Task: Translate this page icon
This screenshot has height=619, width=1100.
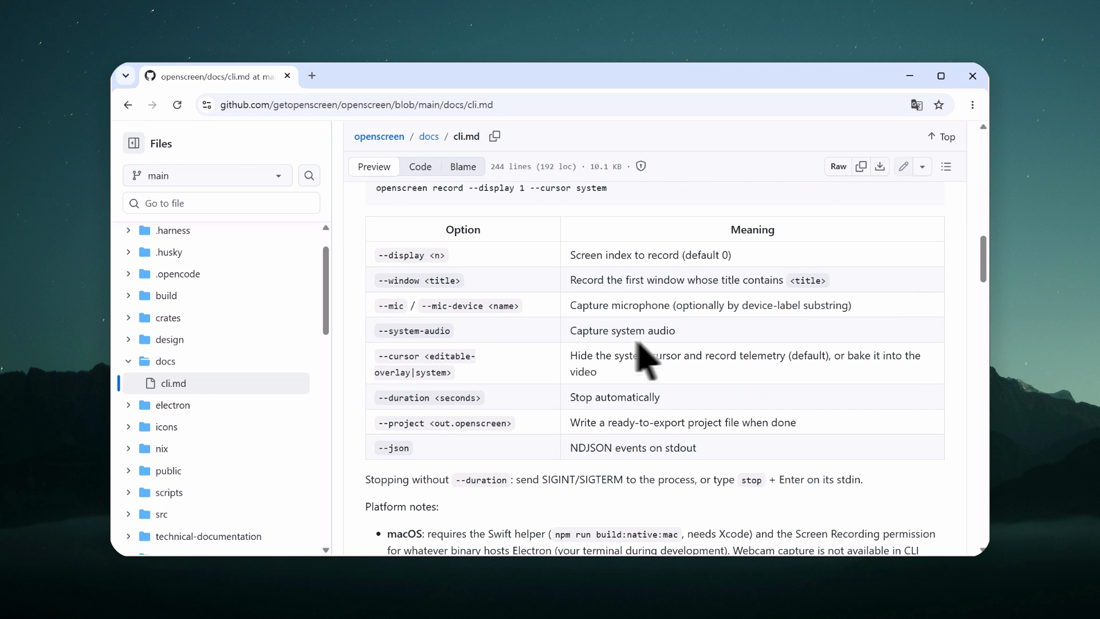Action: [x=916, y=105]
